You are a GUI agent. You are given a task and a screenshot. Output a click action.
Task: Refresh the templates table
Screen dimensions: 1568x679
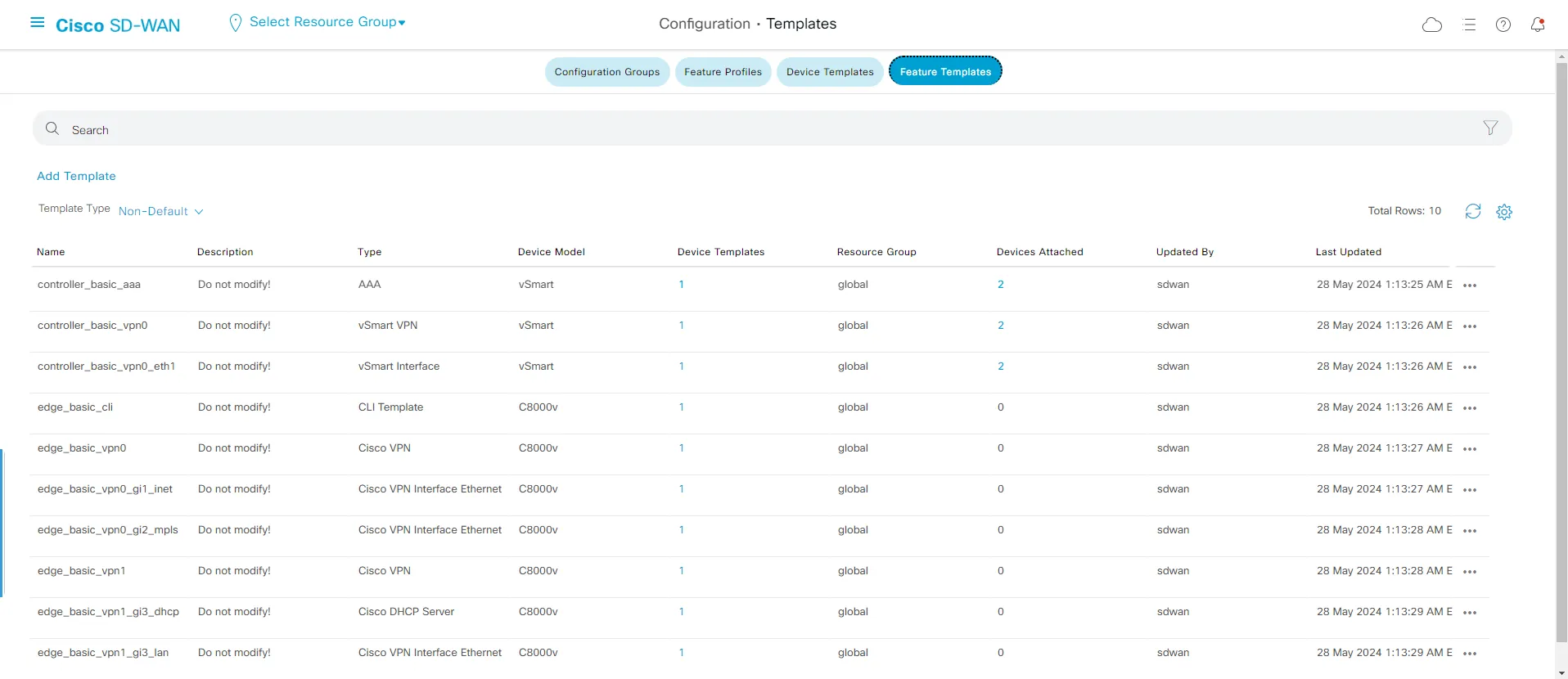(1473, 212)
